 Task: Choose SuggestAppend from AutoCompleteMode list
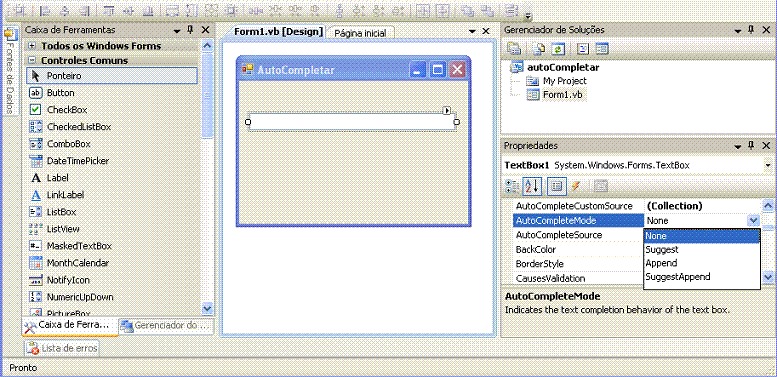click(x=702, y=276)
